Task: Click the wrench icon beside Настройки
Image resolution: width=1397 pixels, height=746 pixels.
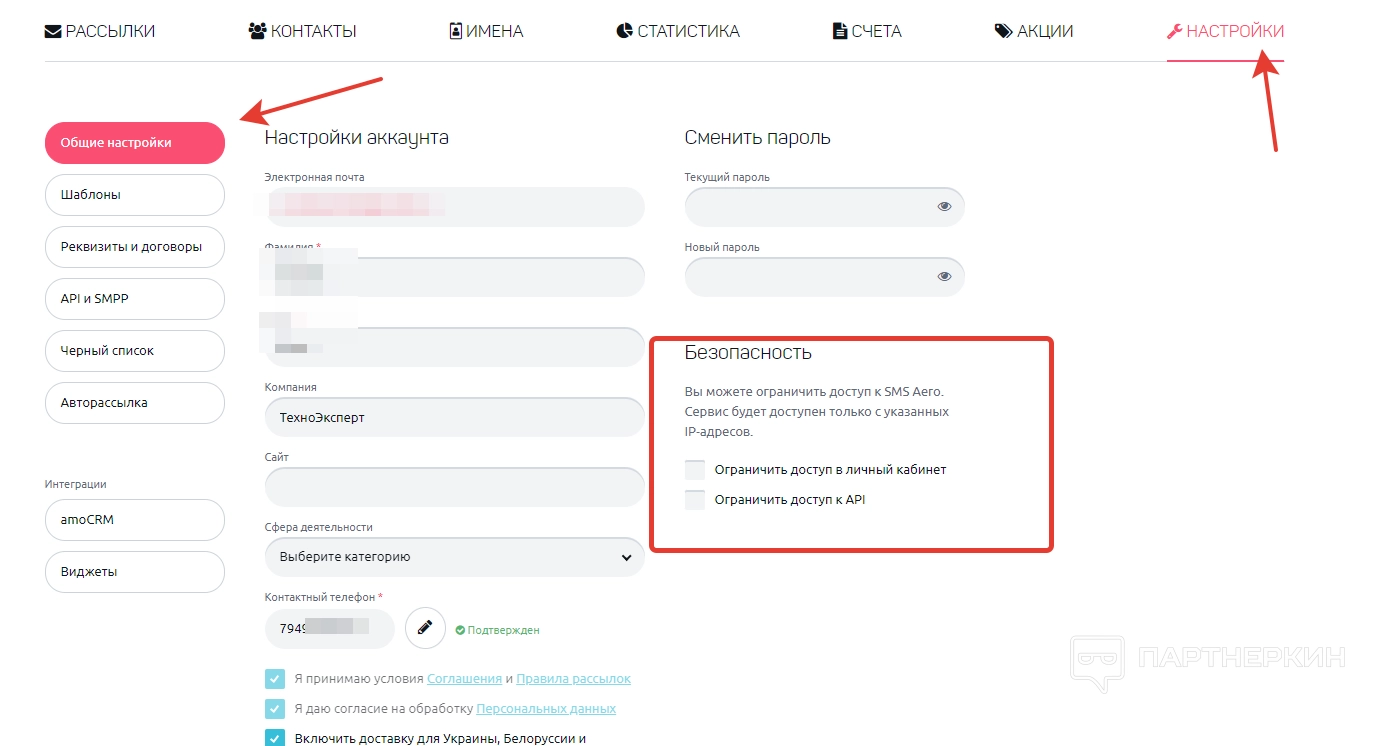Action: 1174,32
